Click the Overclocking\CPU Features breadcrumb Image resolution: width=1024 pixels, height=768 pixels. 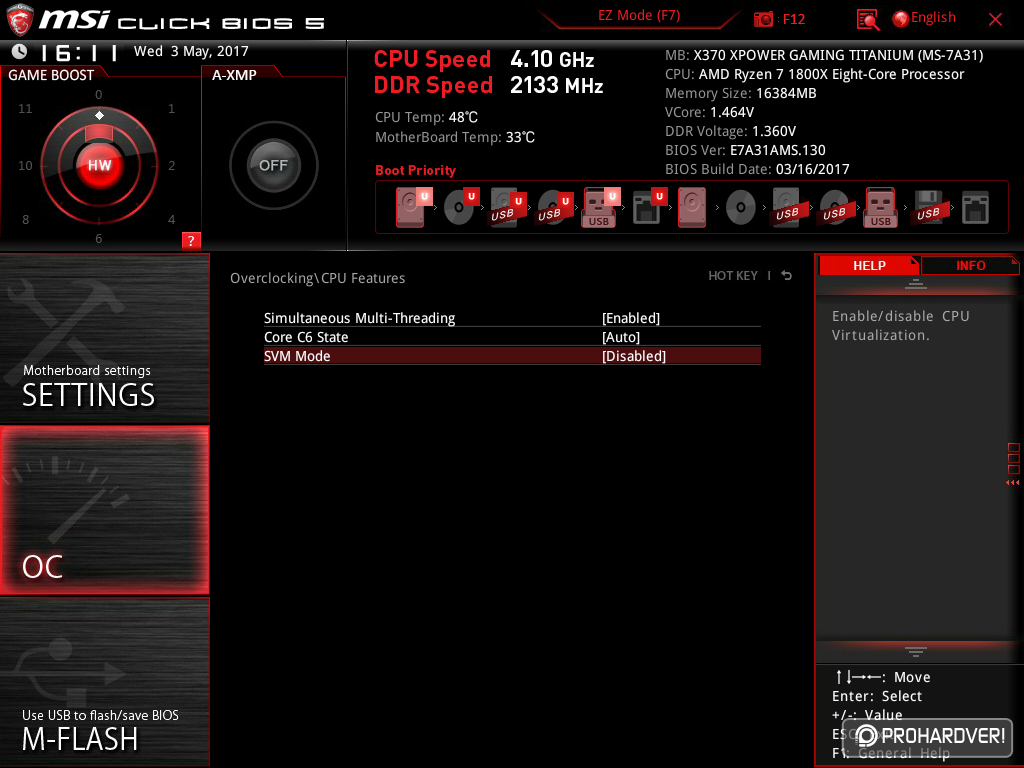(x=317, y=278)
